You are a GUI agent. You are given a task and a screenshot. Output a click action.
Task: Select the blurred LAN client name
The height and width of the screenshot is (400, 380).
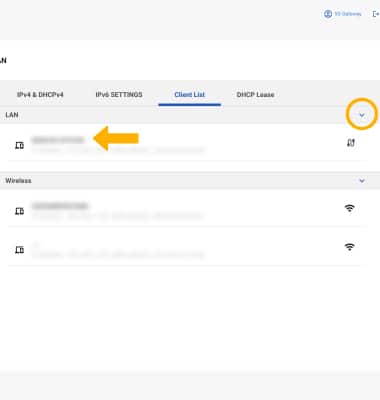[x=58, y=140]
